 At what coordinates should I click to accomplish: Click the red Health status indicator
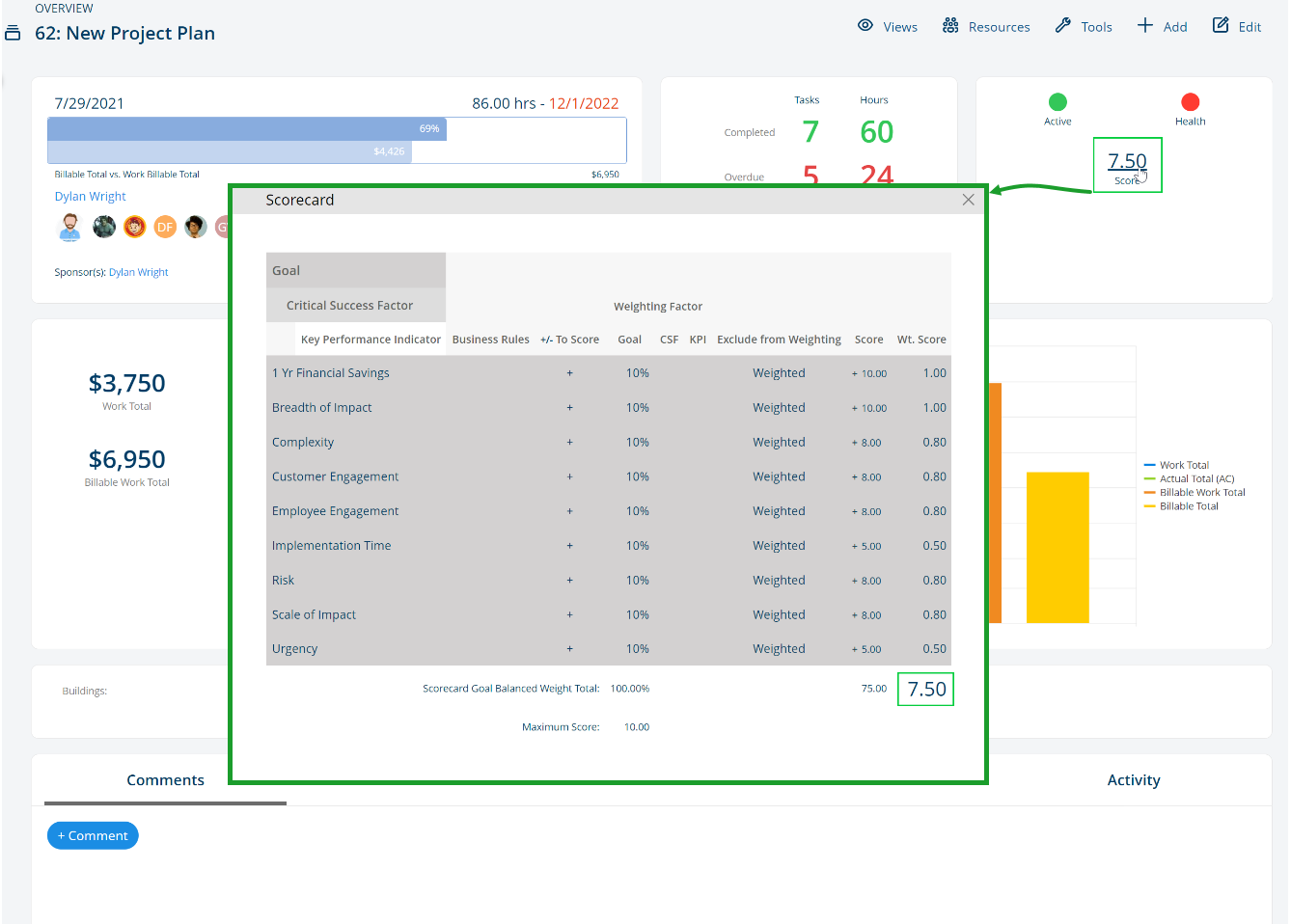[x=1191, y=99]
